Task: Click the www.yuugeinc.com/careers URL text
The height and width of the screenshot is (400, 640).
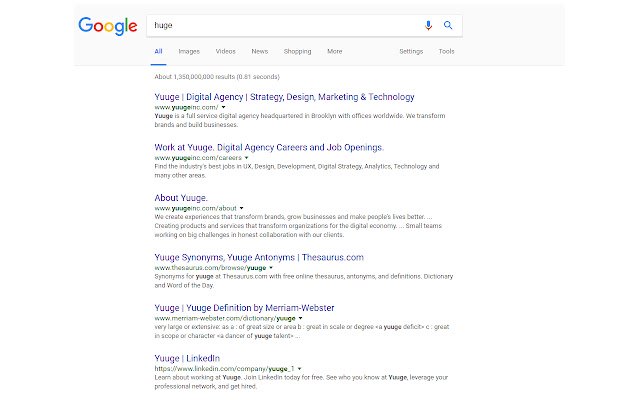Action: click(198, 158)
